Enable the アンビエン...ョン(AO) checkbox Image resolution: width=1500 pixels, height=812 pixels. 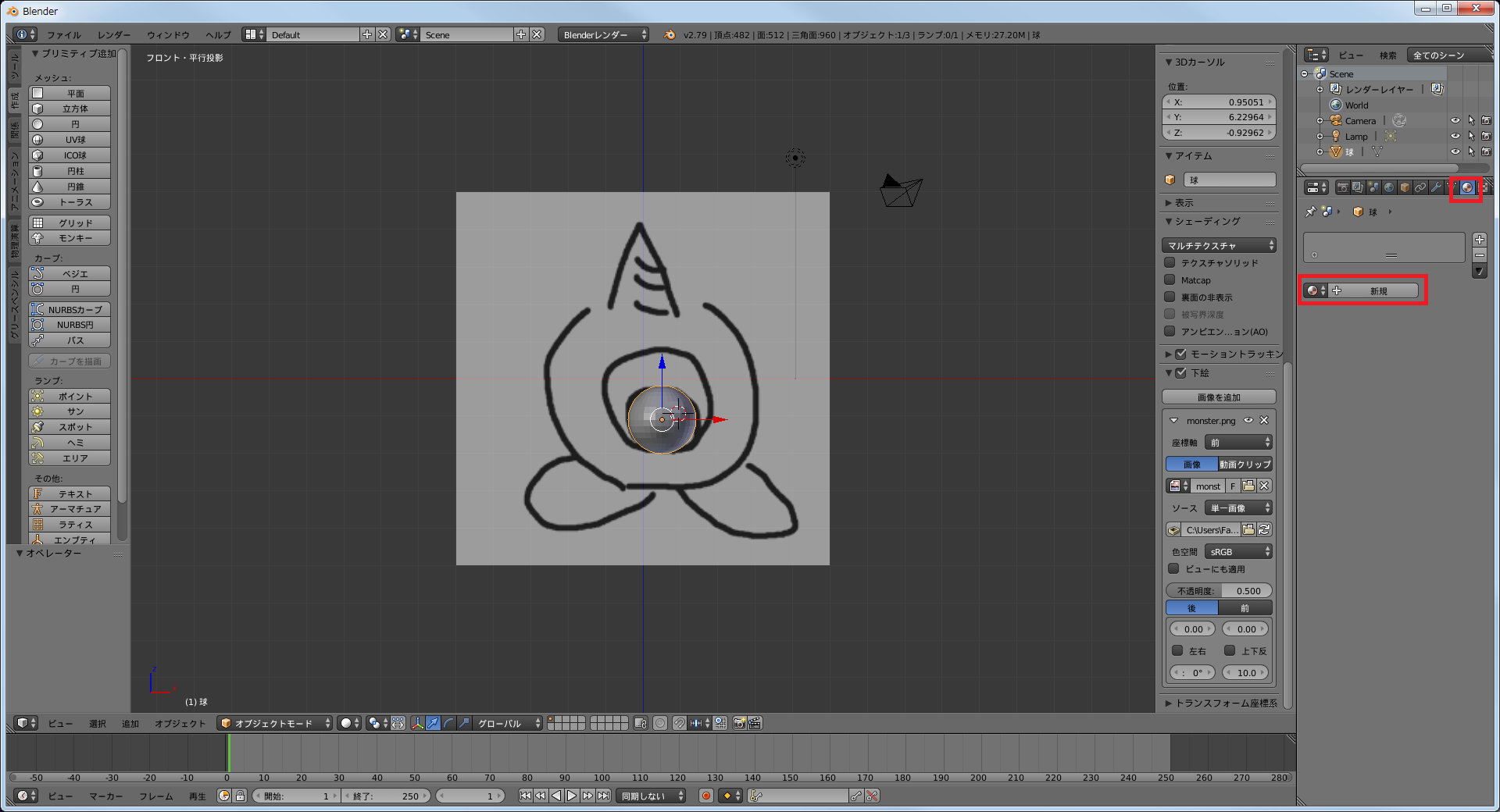(1170, 332)
